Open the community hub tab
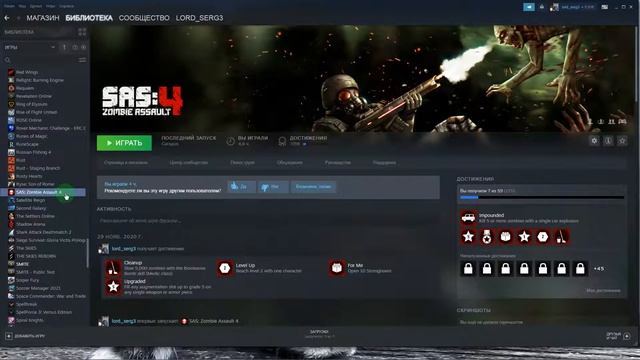Image resolution: width=640 pixels, height=360 pixels. 189,162
